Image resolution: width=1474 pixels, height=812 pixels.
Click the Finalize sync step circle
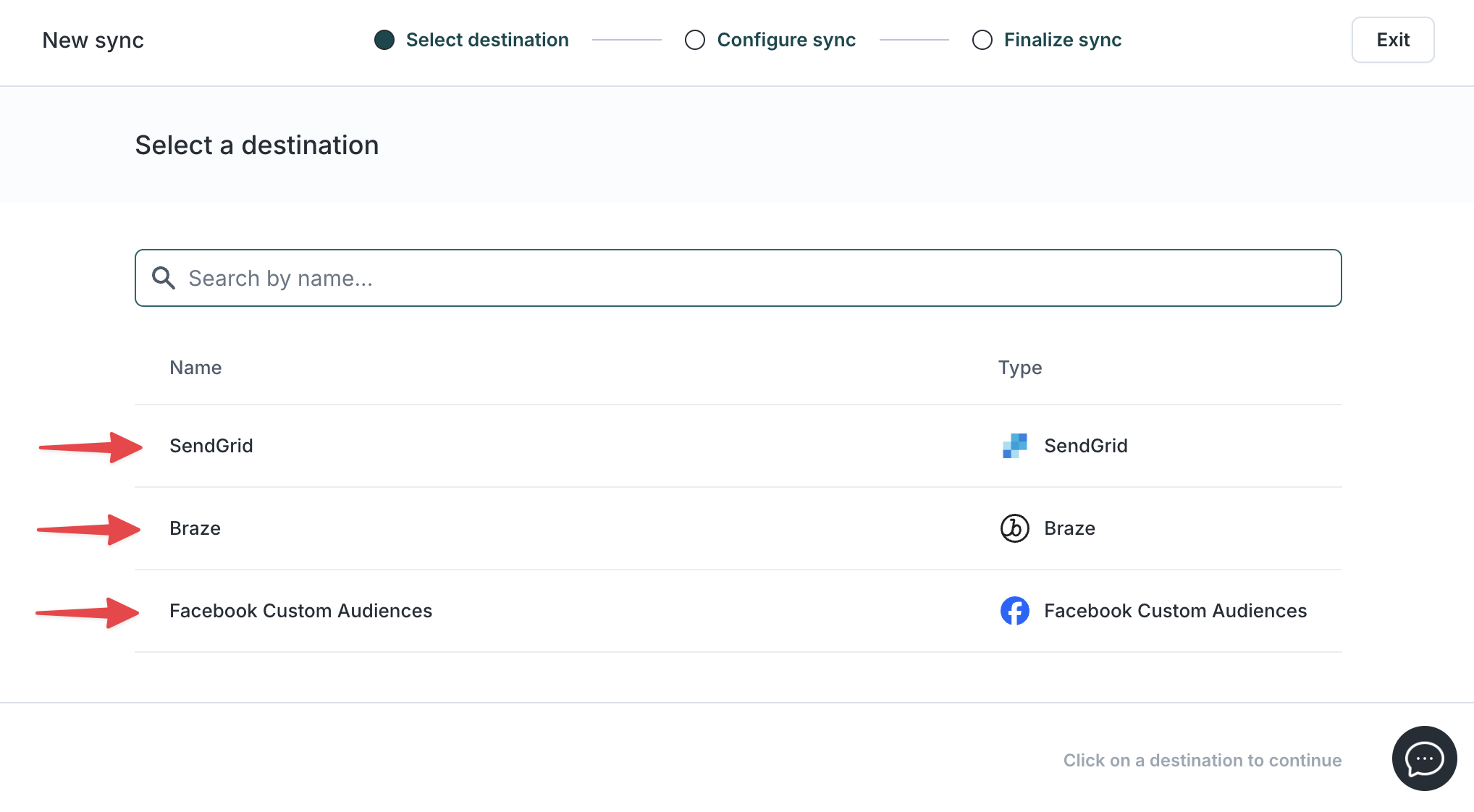(x=982, y=40)
